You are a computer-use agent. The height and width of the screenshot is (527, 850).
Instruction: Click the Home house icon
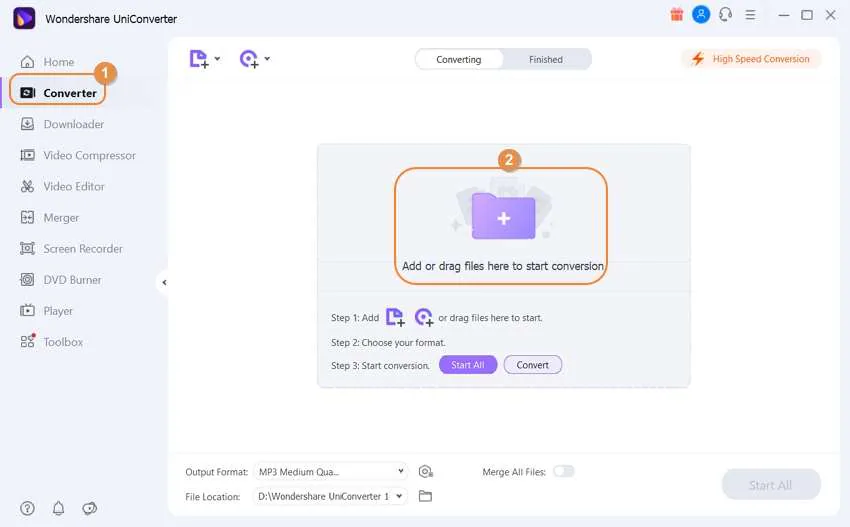27,62
